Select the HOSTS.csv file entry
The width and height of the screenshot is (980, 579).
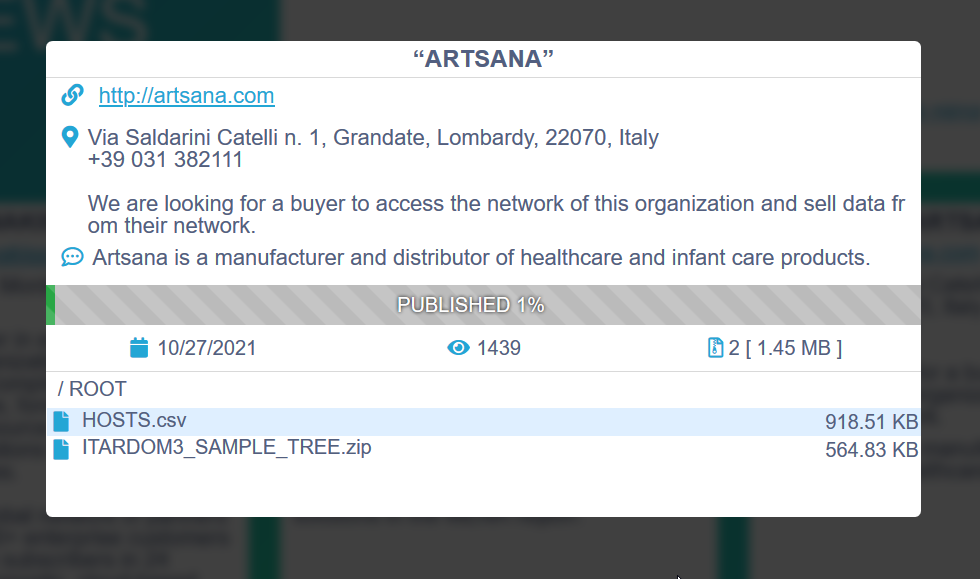point(134,421)
